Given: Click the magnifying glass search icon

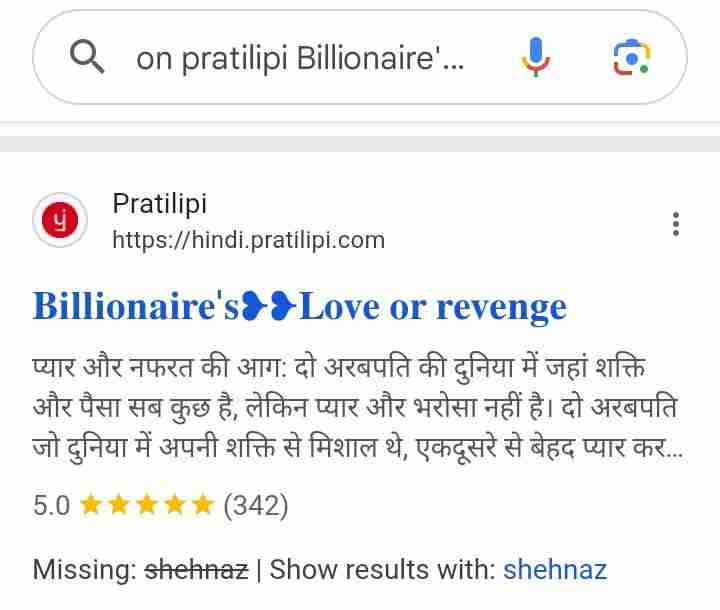Looking at the screenshot, I should click(x=87, y=56).
